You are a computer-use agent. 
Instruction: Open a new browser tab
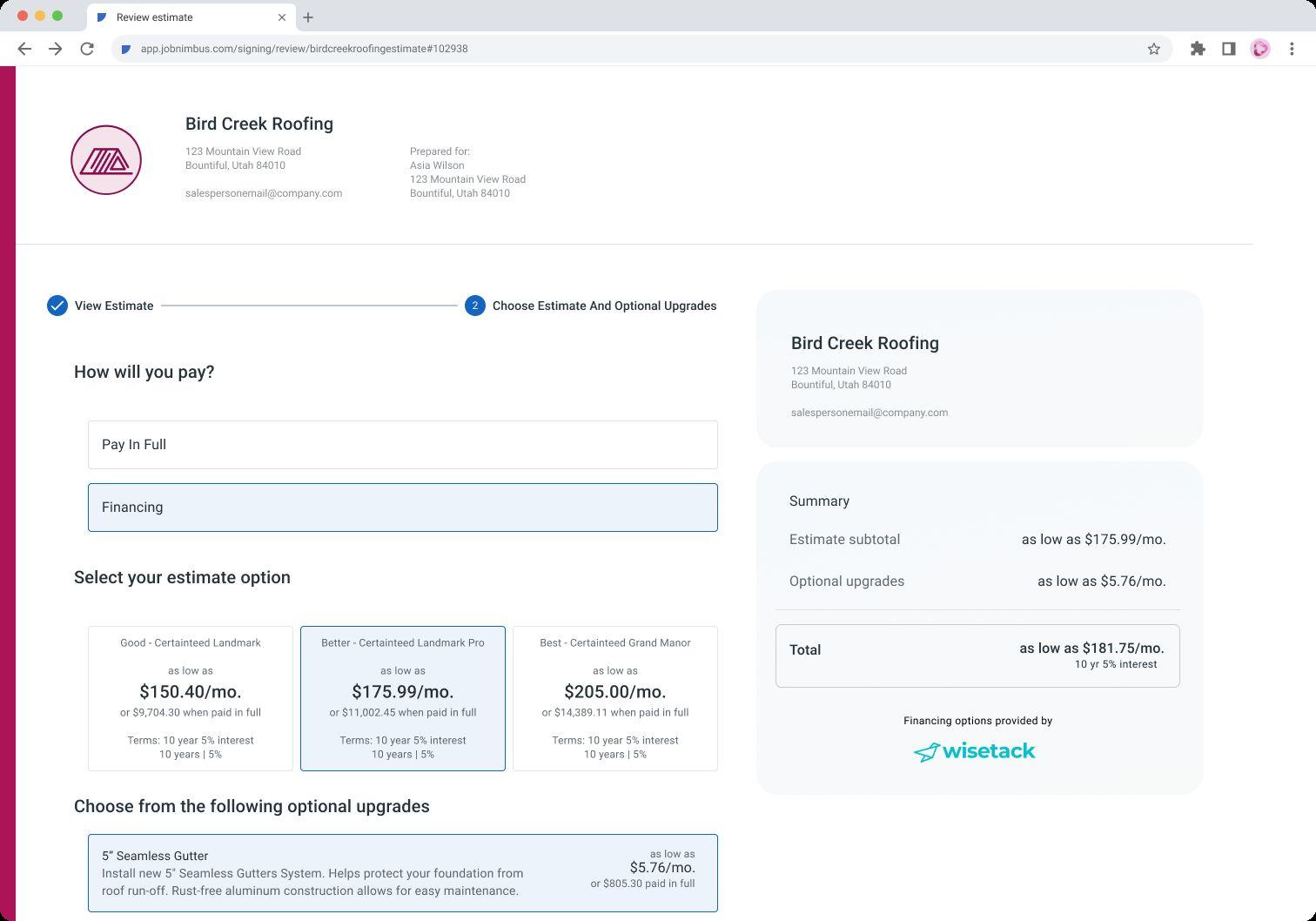tap(308, 17)
